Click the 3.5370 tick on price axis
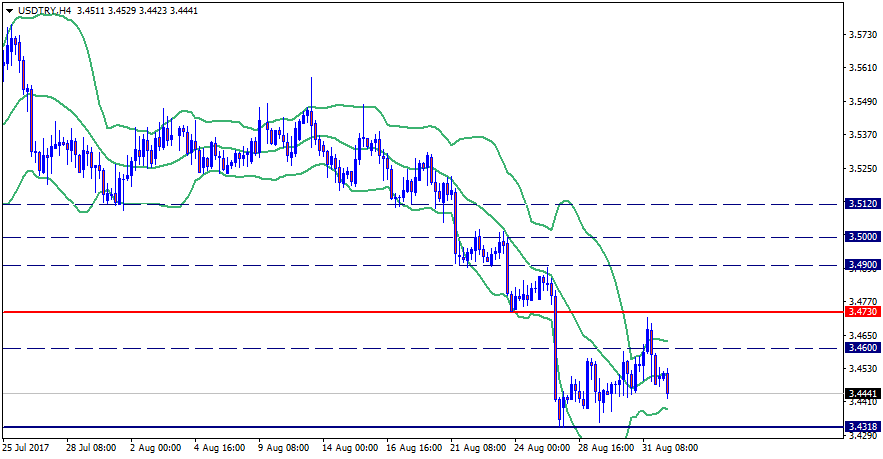 coord(861,135)
